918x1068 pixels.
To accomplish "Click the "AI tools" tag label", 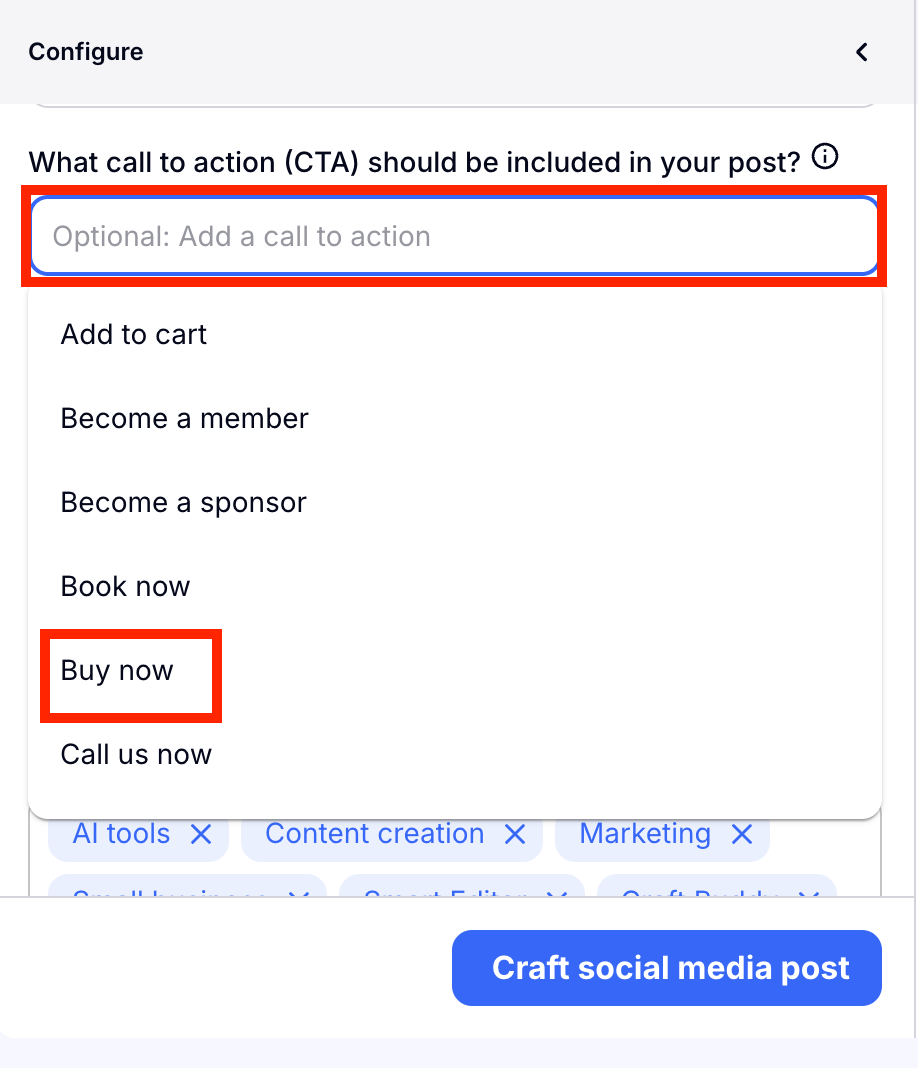I will (x=122, y=834).
